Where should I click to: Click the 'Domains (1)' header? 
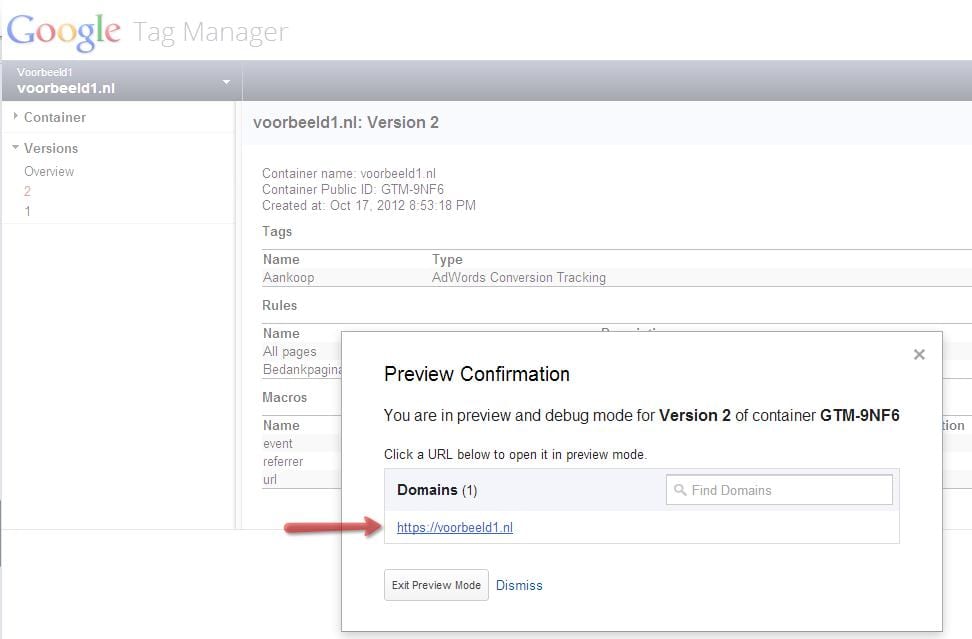[437, 490]
